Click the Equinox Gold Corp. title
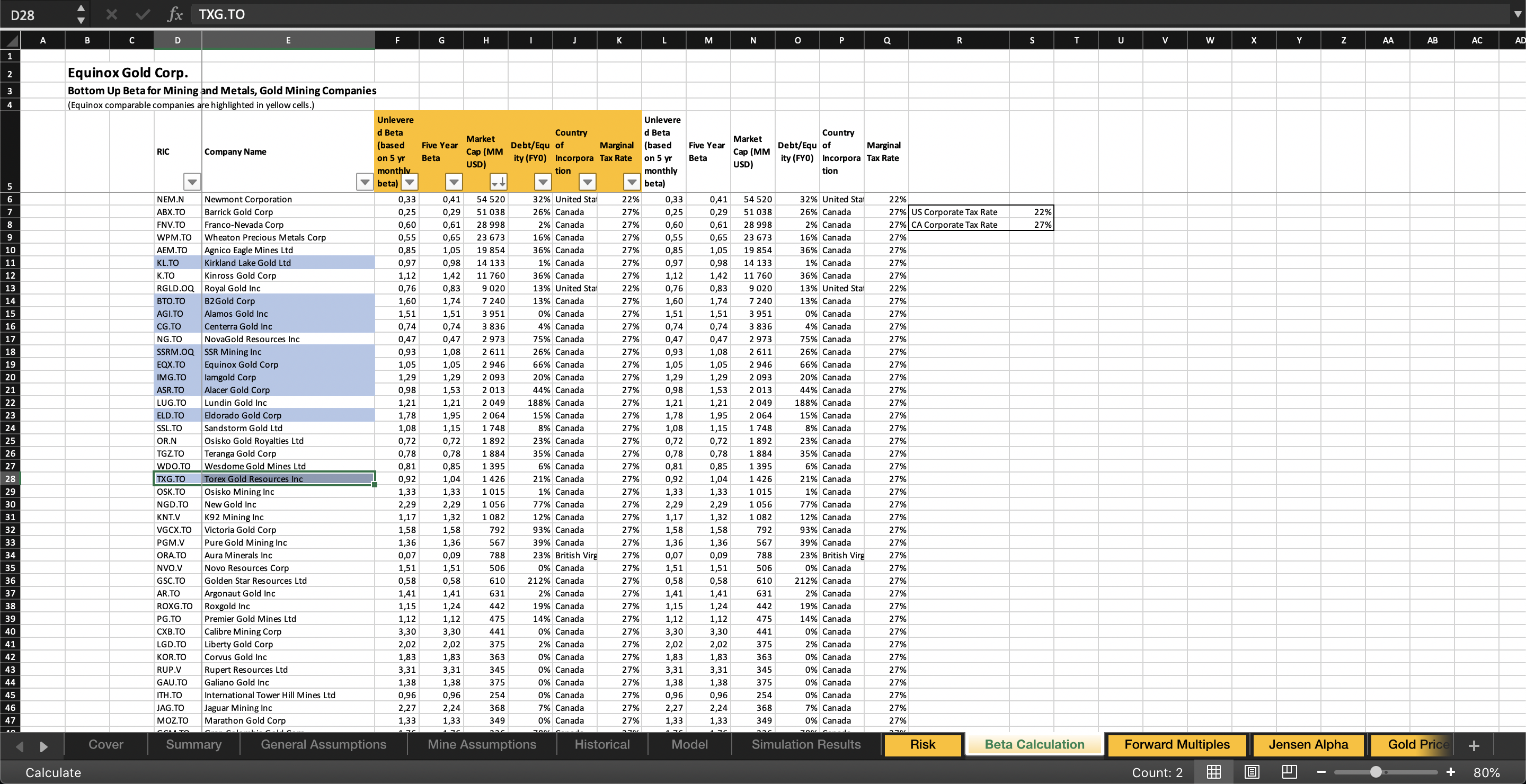 click(x=127, y=72)
